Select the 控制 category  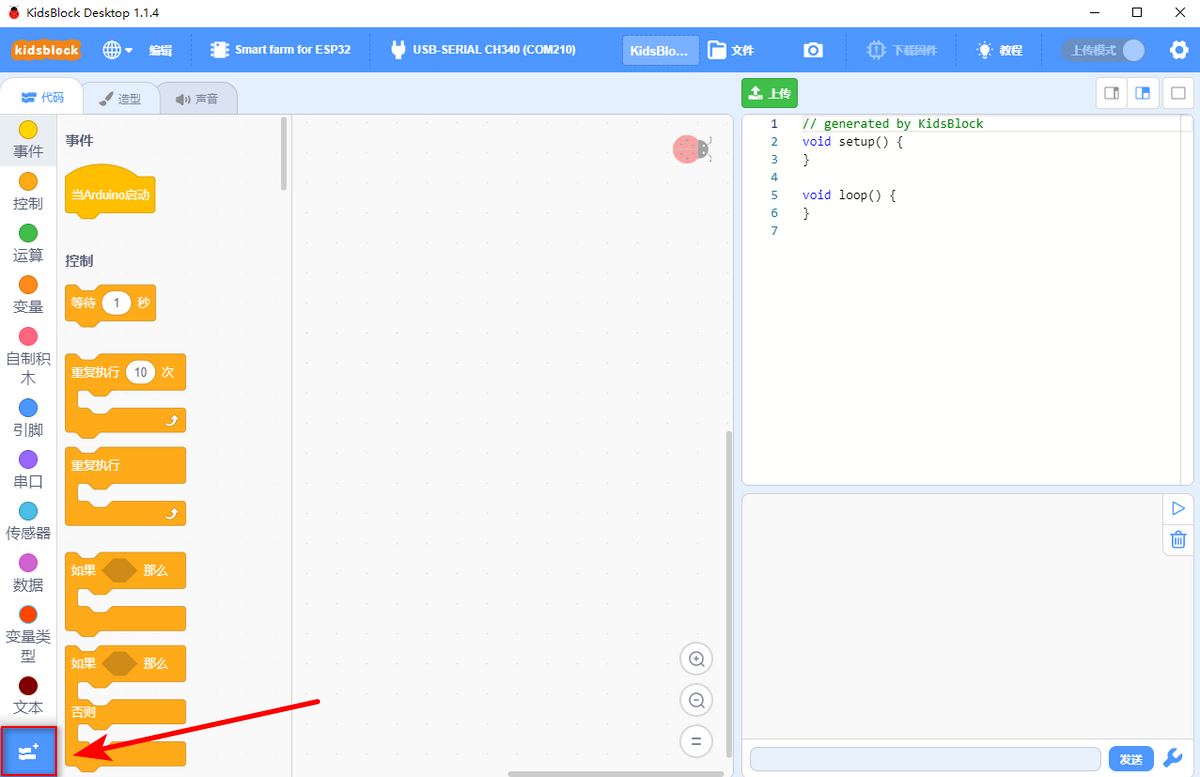coord(28,192)
